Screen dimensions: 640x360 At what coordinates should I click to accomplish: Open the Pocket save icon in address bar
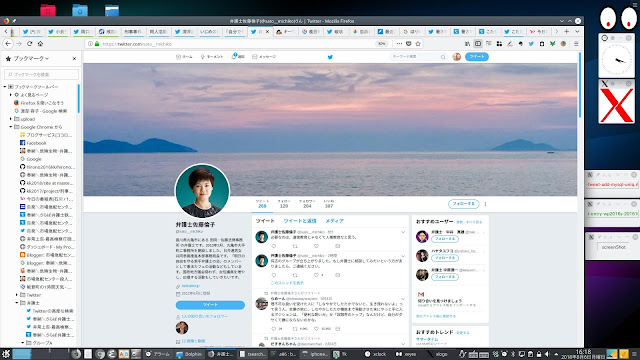(409, 44)
